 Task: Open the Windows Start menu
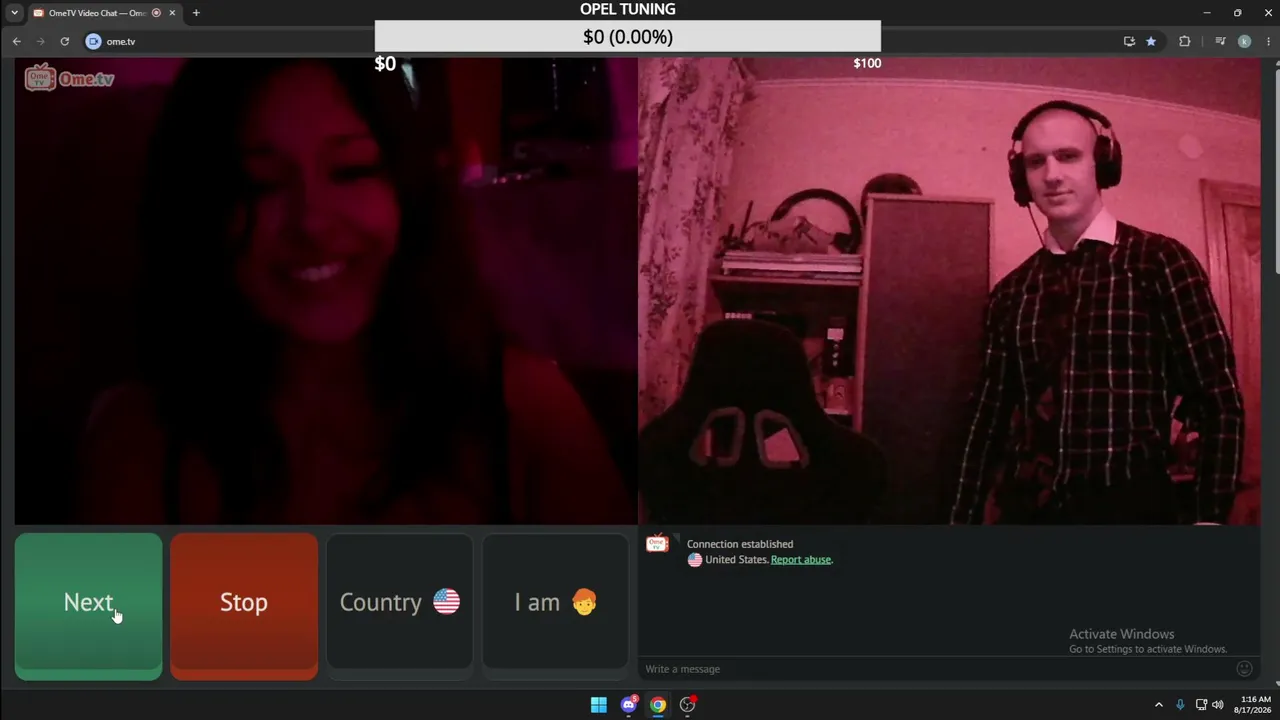pyautogui.click(x=598, y=705)
